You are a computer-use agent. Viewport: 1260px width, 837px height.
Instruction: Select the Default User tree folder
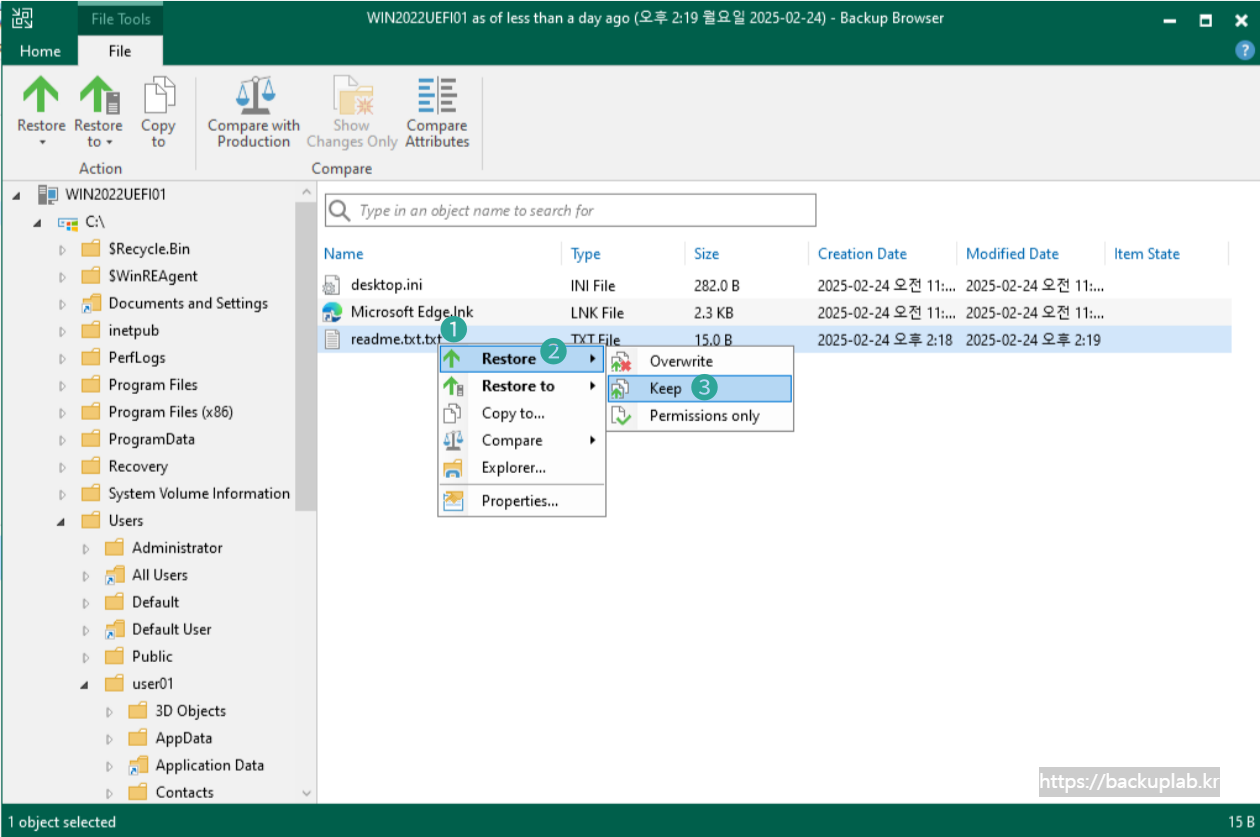tap(171, 630)
